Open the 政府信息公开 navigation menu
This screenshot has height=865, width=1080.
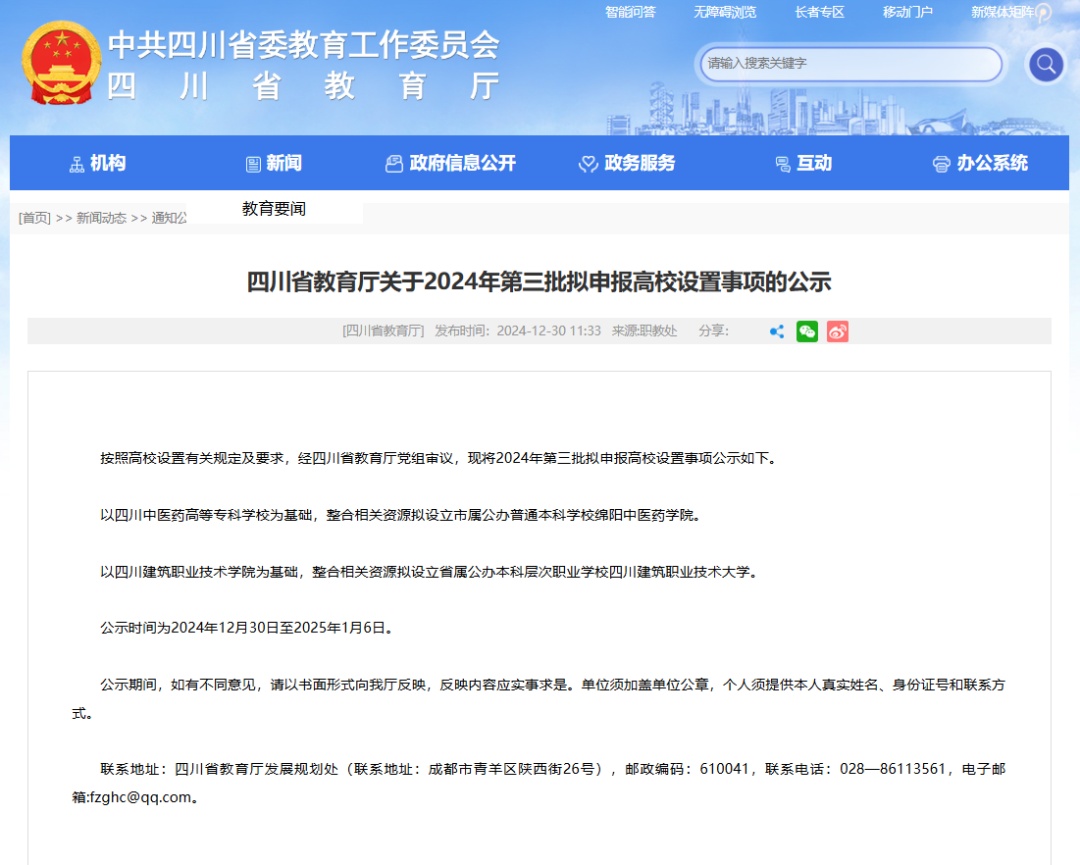451,163
